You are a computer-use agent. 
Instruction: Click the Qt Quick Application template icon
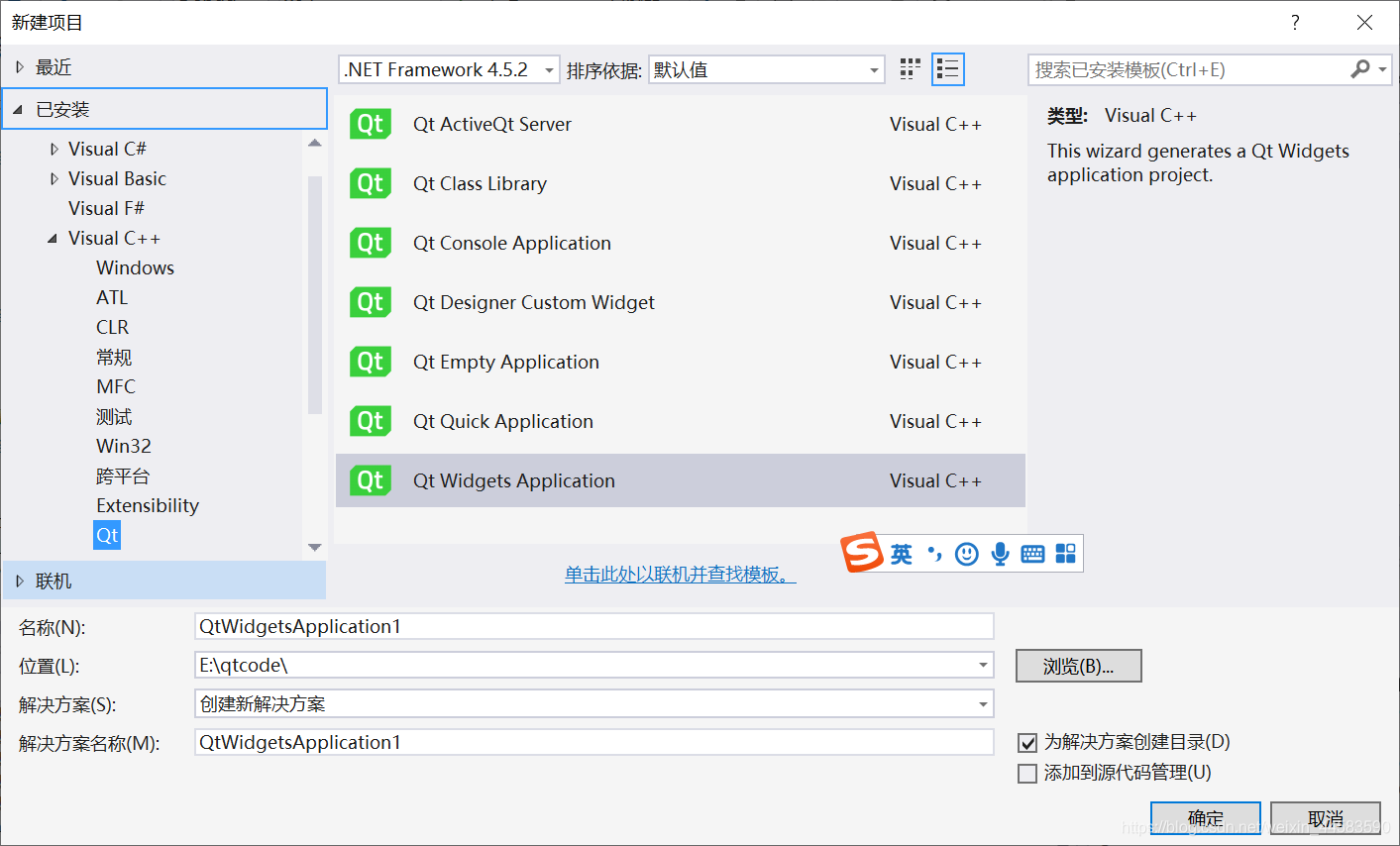371,421
